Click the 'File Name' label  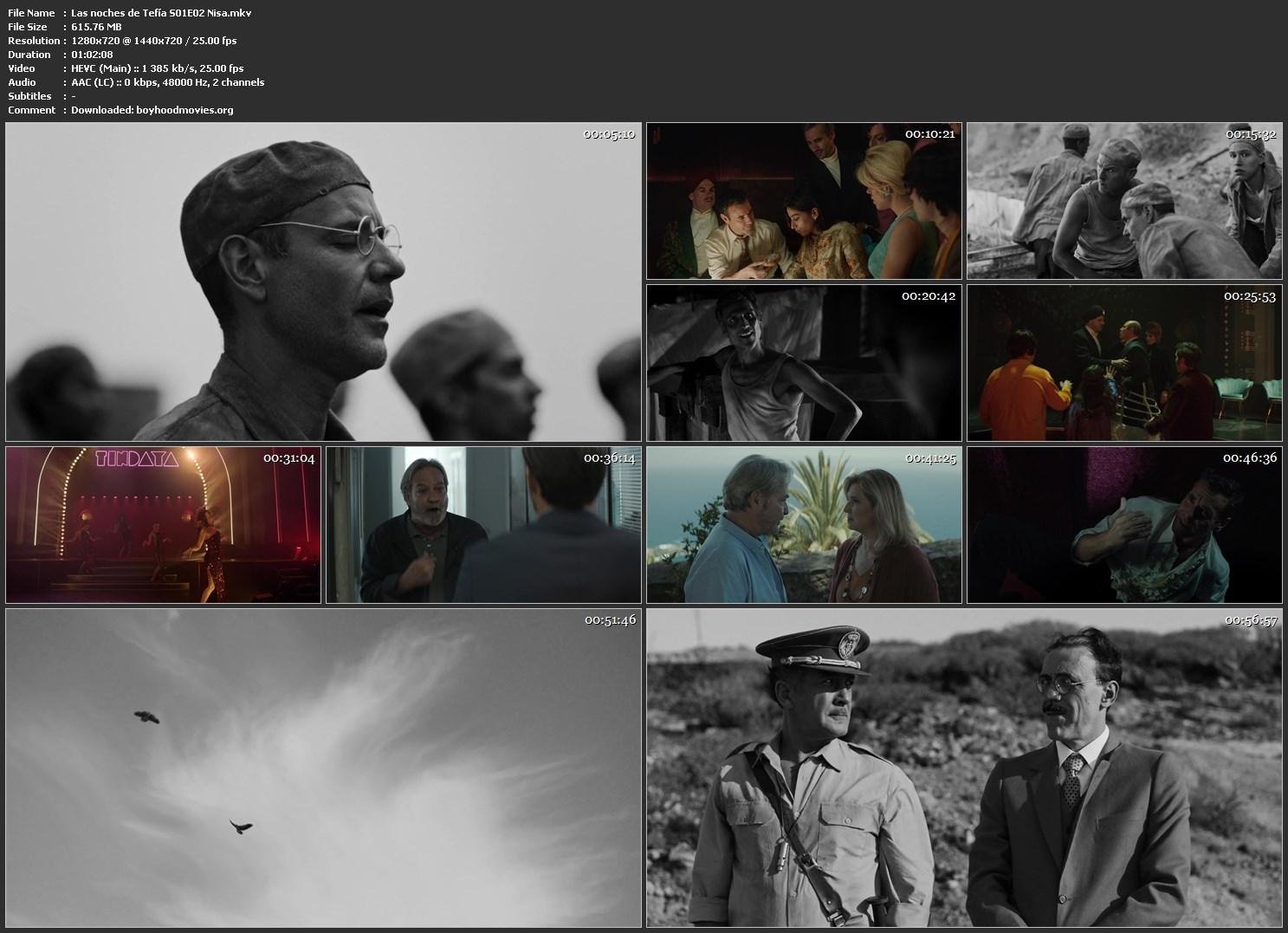31,13
